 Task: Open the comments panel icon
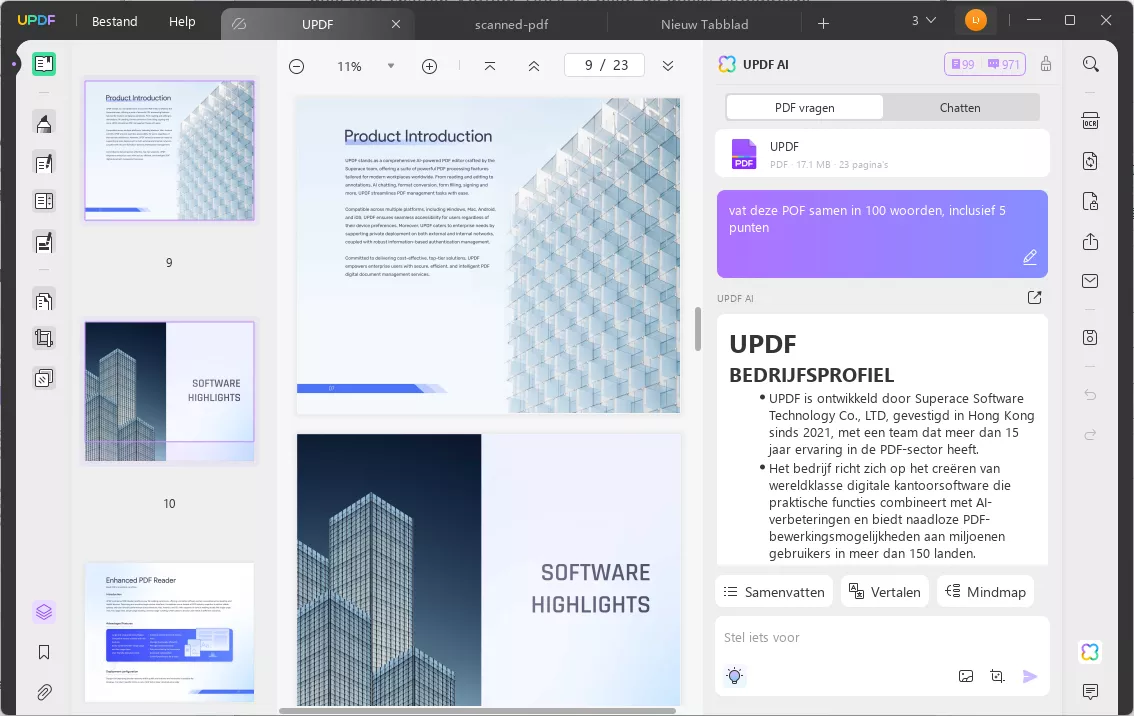[x=1091, y=691]
